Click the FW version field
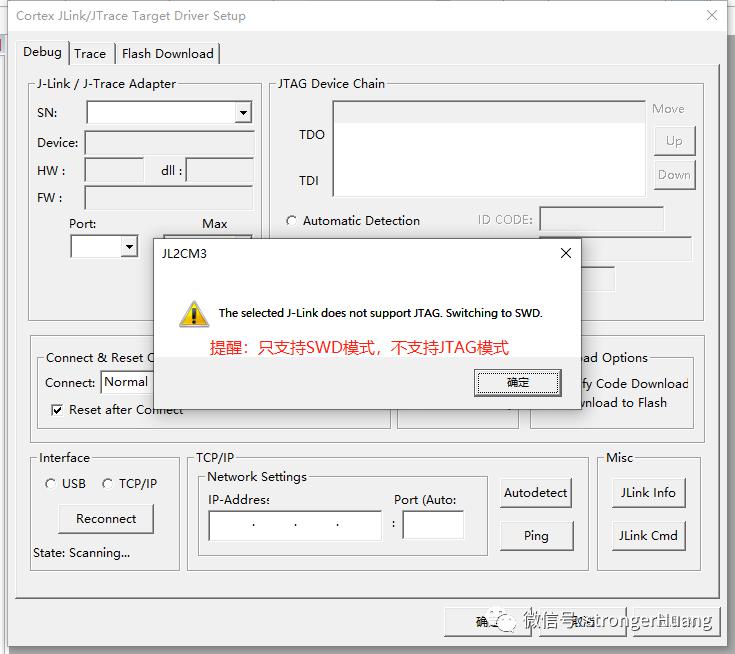This screenshot has width=735, height=654. 169,198
